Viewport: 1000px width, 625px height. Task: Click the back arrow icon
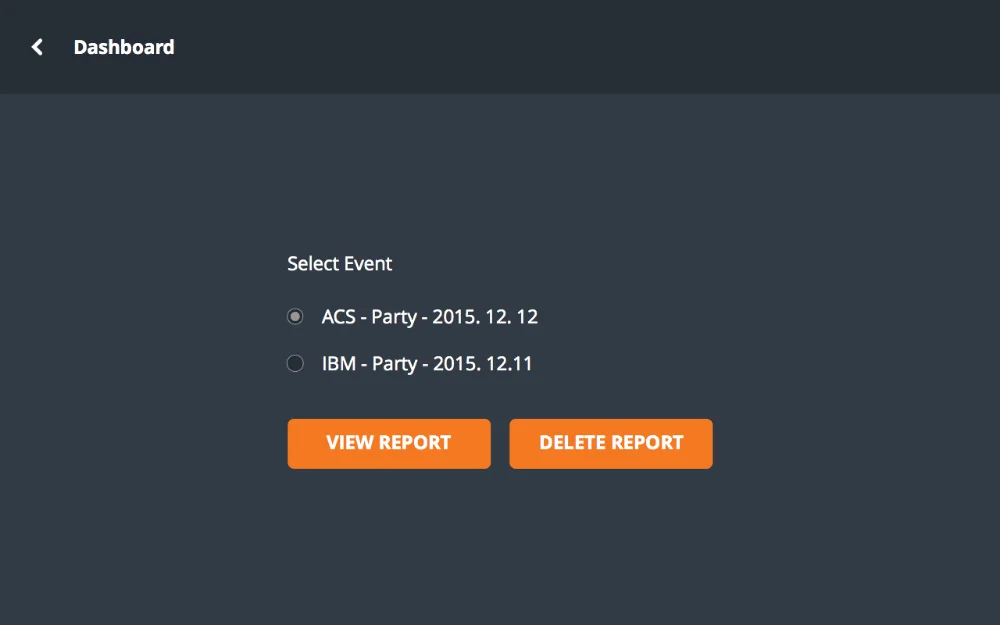(x=37, y=47)
